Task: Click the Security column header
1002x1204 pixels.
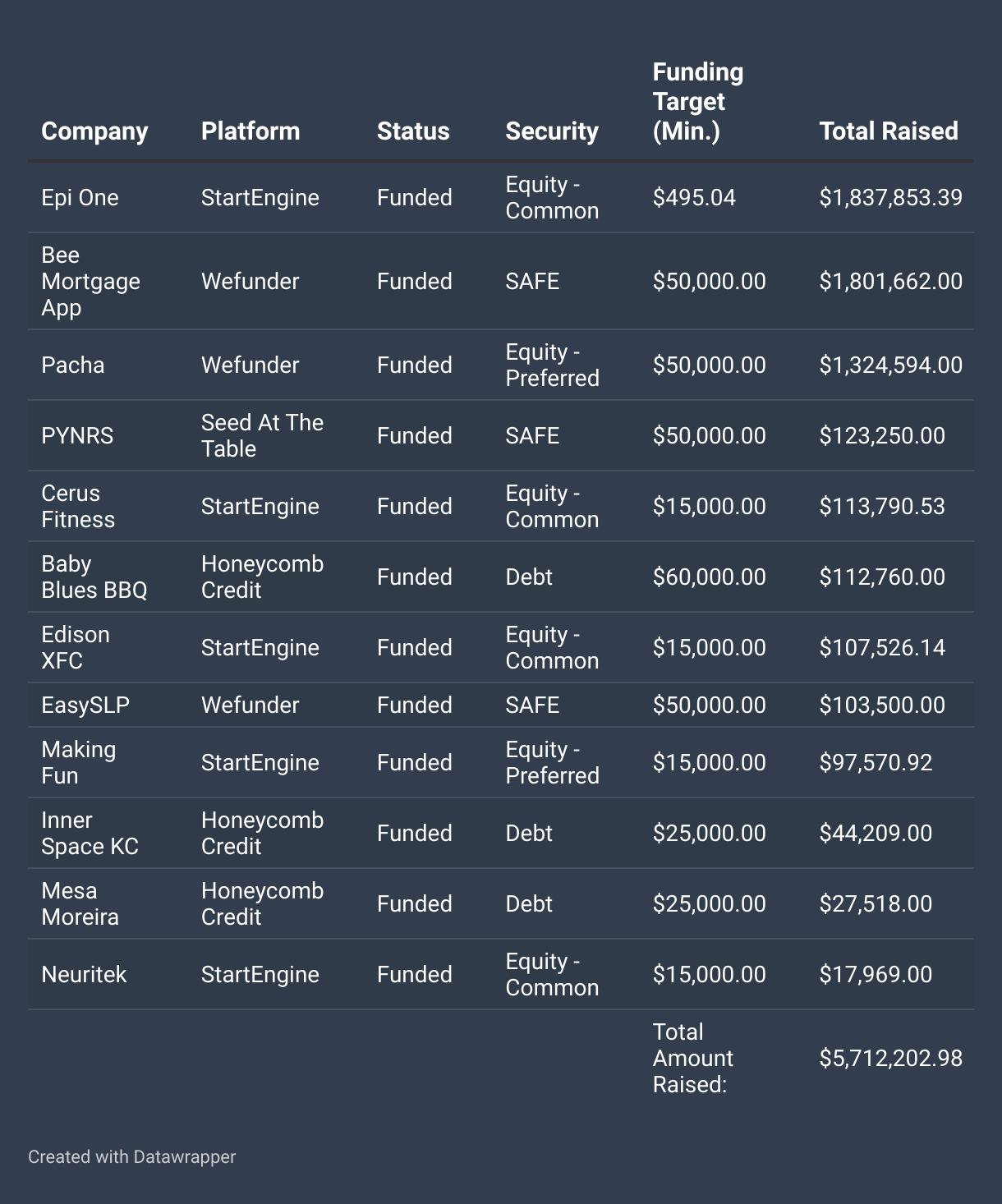Action: coord(552,131)
